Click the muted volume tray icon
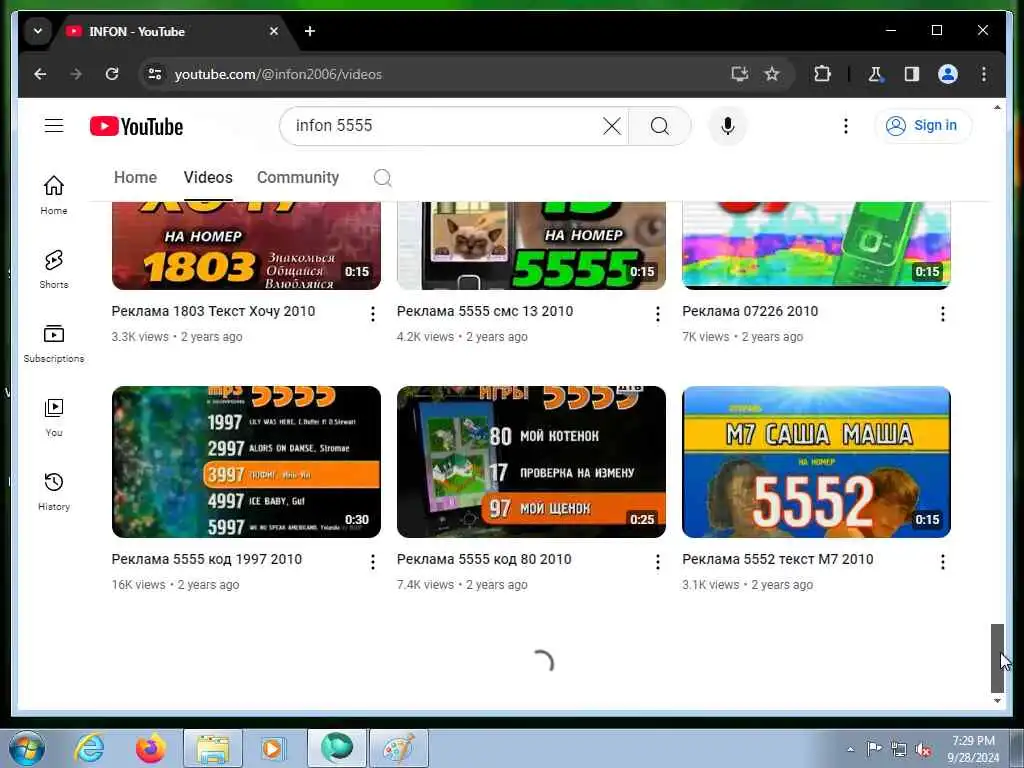 point(923,749)
